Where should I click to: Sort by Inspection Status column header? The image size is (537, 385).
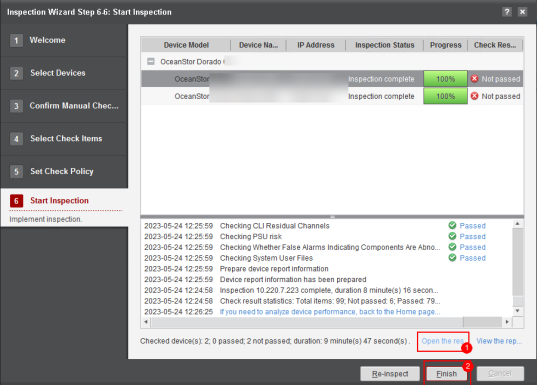click(385, 45)
